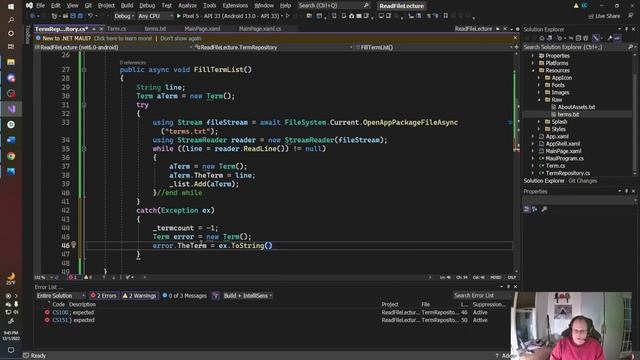Open the Build menu

click(127, 6)
